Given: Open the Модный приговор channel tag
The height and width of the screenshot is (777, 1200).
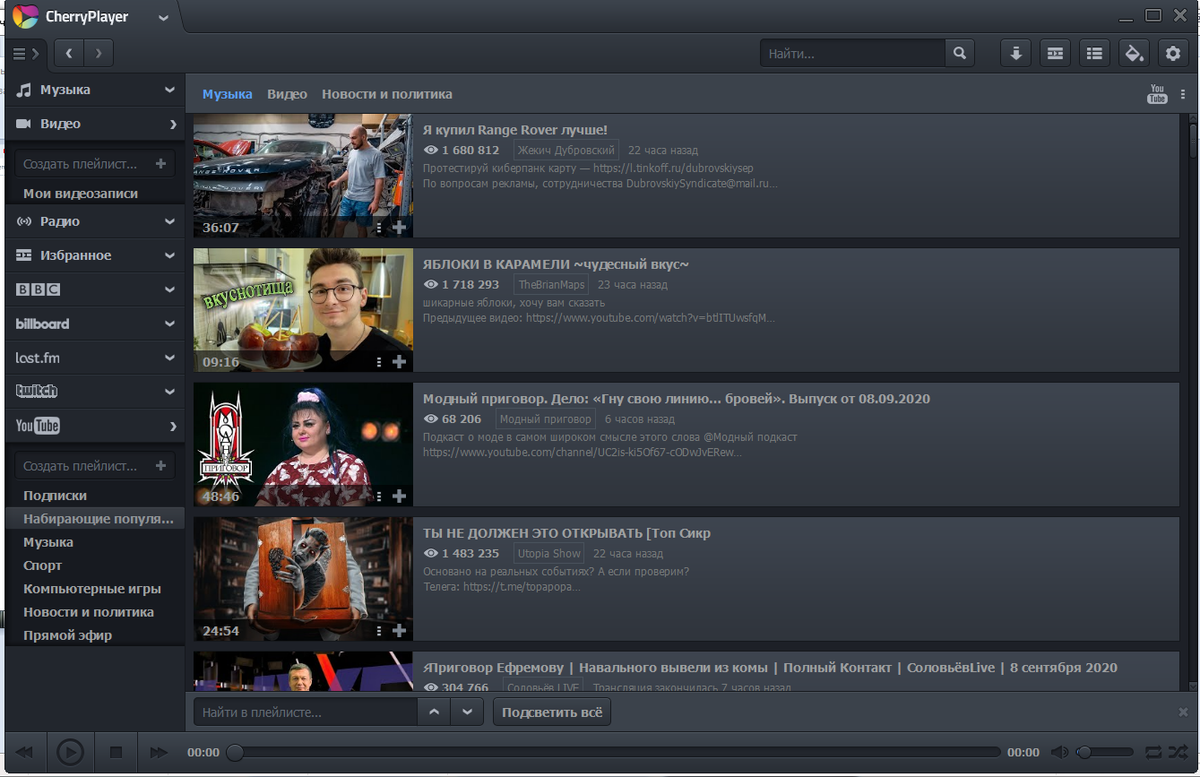Looking at the screenshot, I should click(545, 419).
